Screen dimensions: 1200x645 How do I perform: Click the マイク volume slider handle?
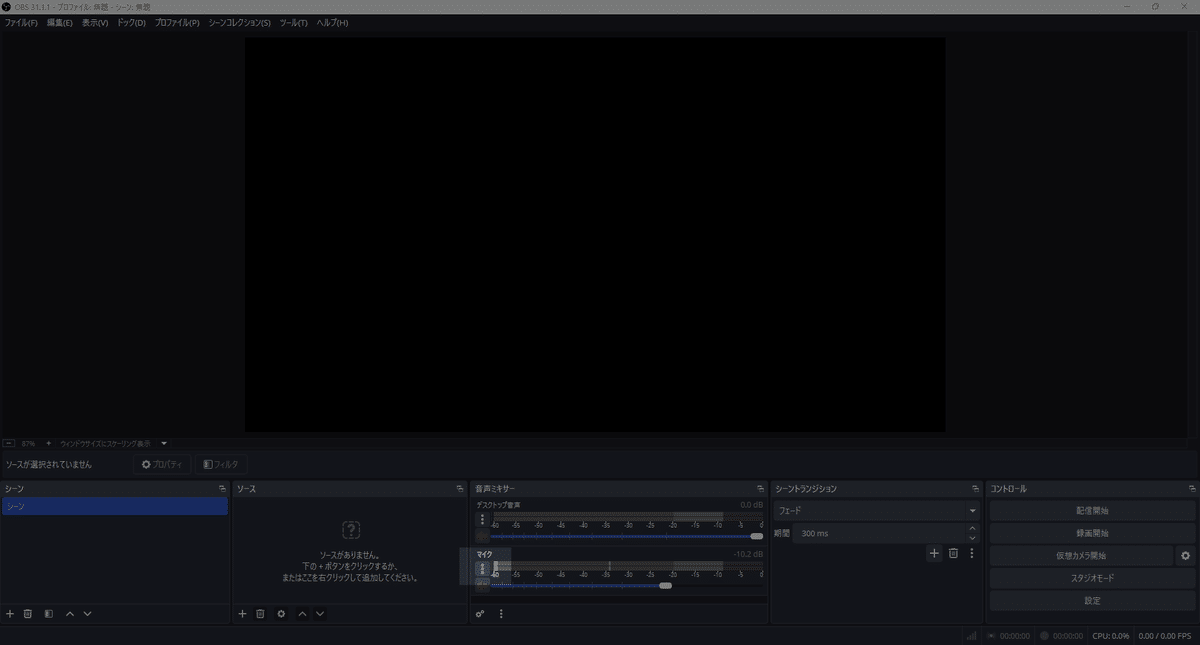(x=665, y=586)
